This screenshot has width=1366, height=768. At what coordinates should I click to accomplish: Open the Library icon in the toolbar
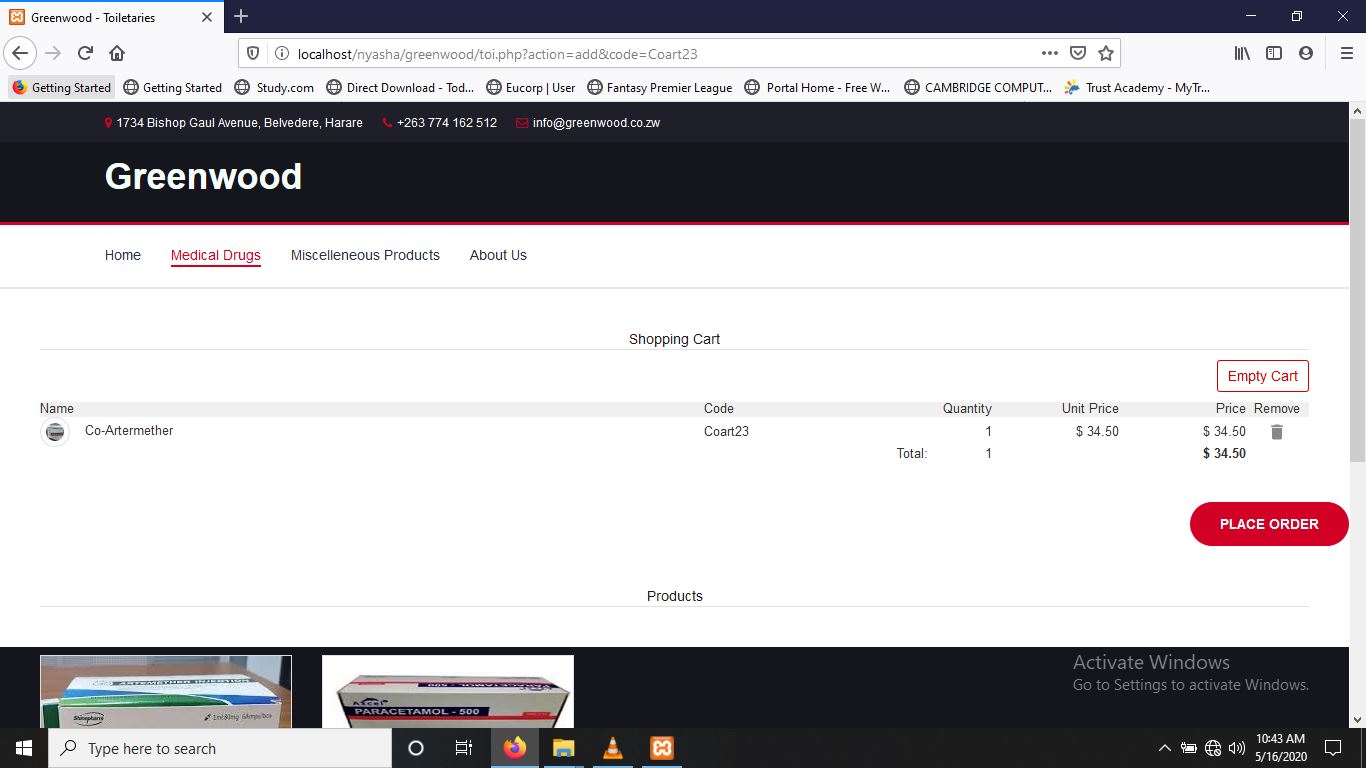[1242, 53]
